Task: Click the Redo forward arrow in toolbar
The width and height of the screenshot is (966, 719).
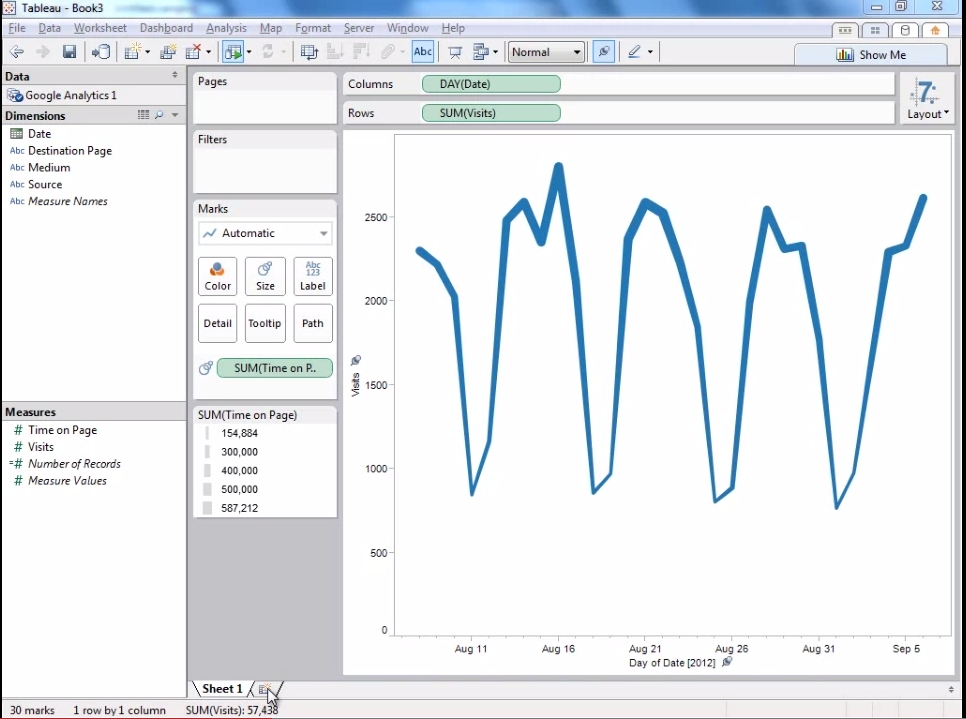Action: pyautogui.click(x=43, y=52)
